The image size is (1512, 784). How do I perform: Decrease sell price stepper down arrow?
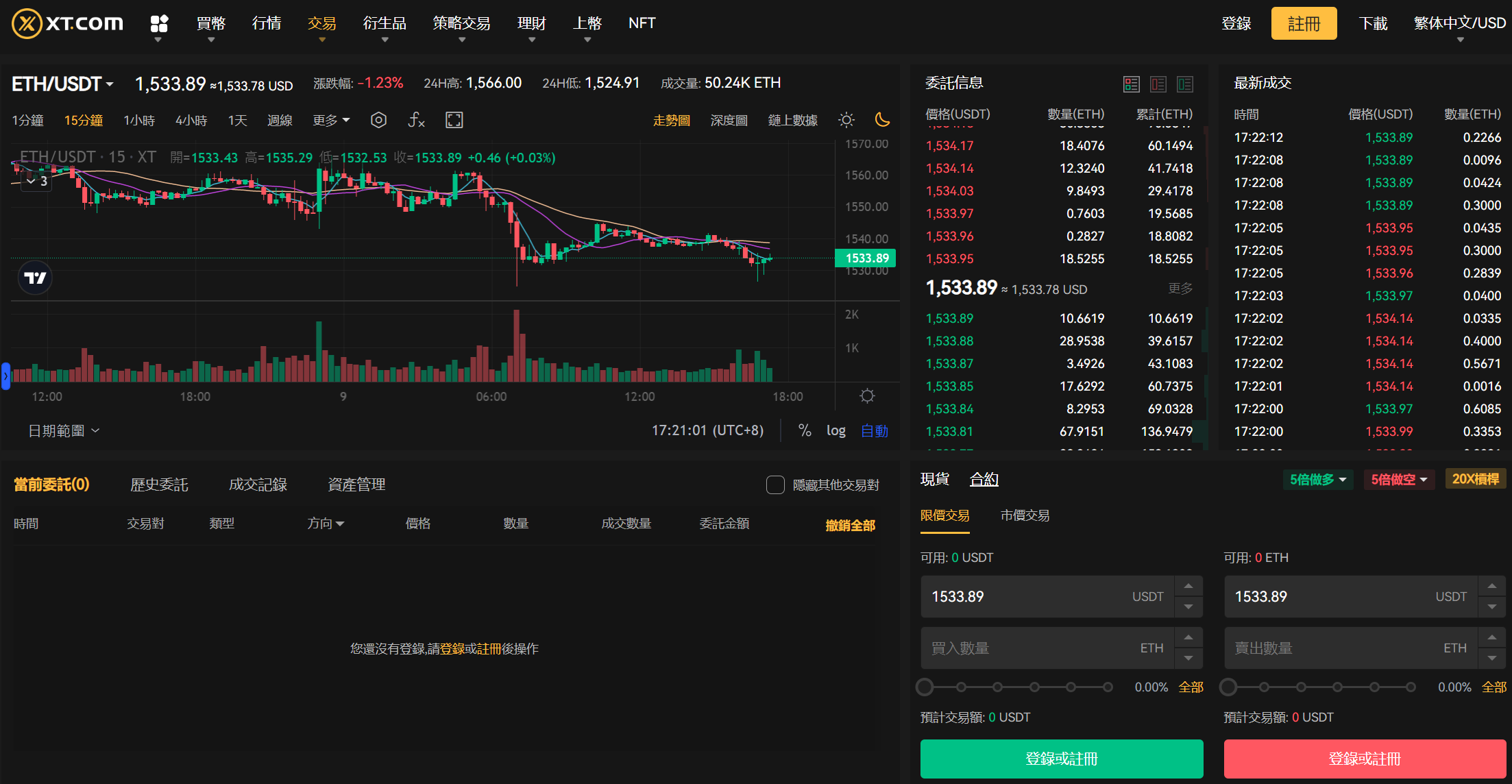[x=1492, y=607]
